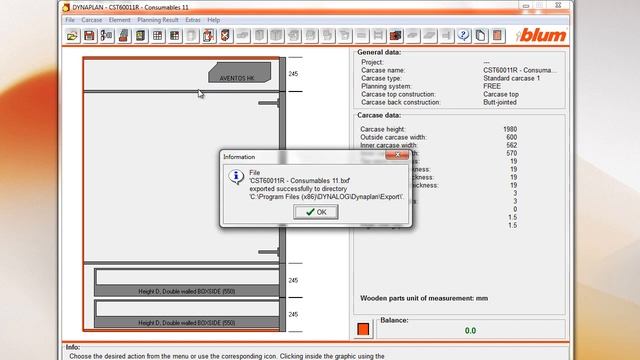
Task: Click the orange swatch beside Balance
Action: [x=363, y=329]
